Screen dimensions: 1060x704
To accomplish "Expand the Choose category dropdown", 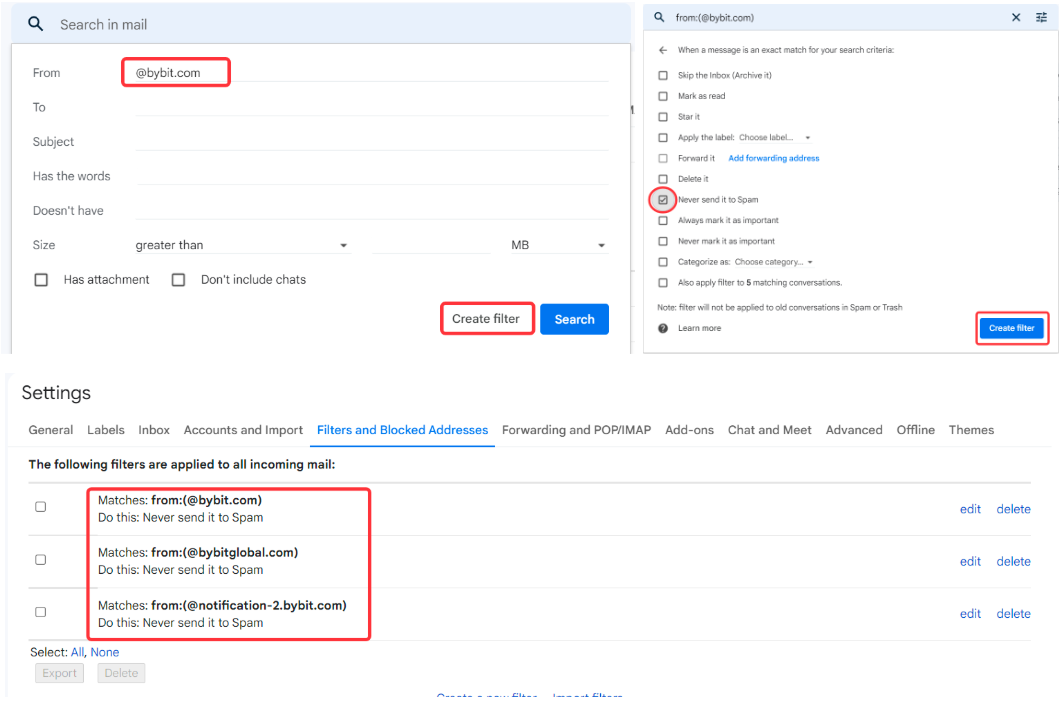I will [773, 262].
